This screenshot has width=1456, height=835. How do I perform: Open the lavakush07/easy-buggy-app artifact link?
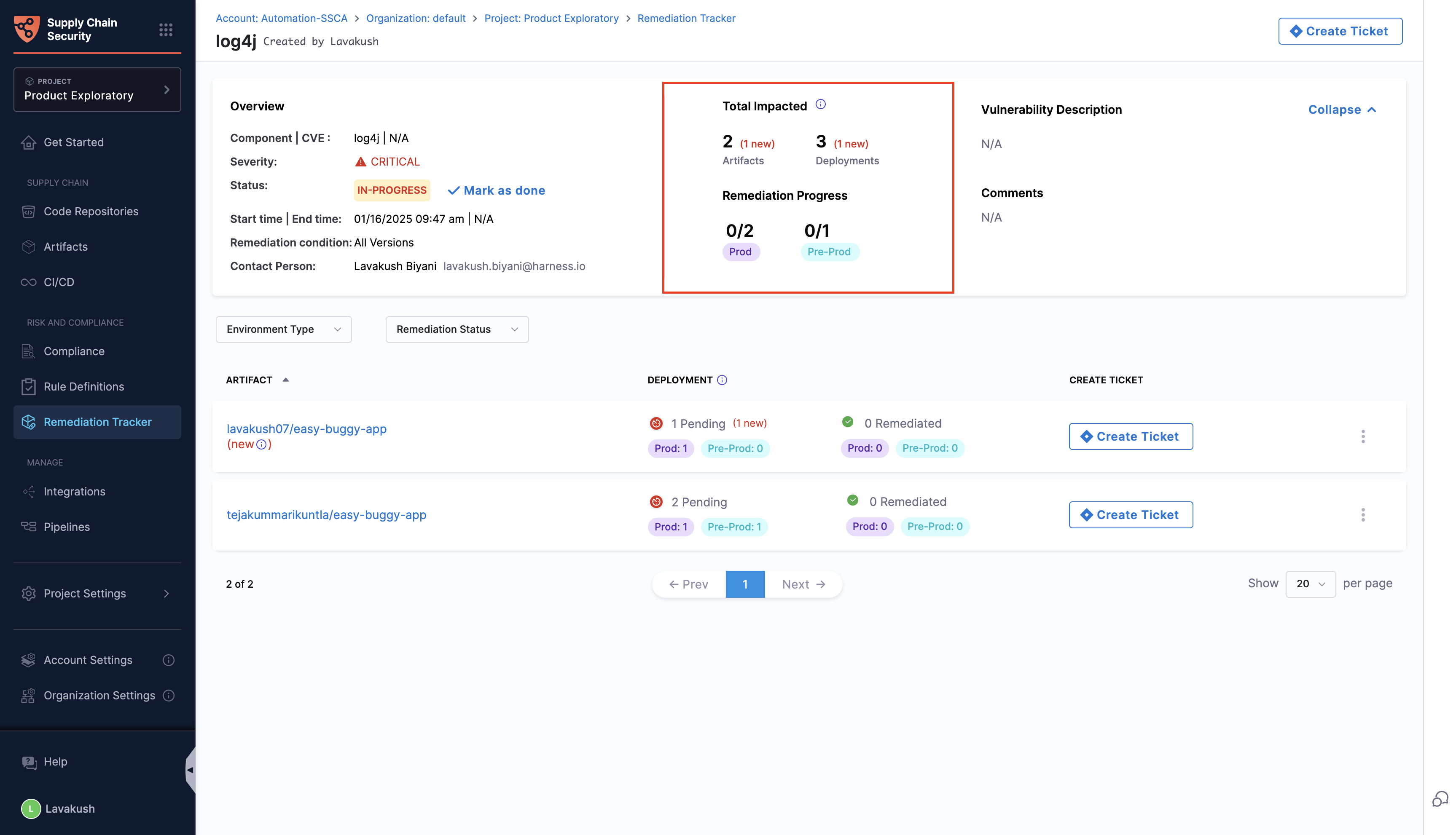click(307, 428)
